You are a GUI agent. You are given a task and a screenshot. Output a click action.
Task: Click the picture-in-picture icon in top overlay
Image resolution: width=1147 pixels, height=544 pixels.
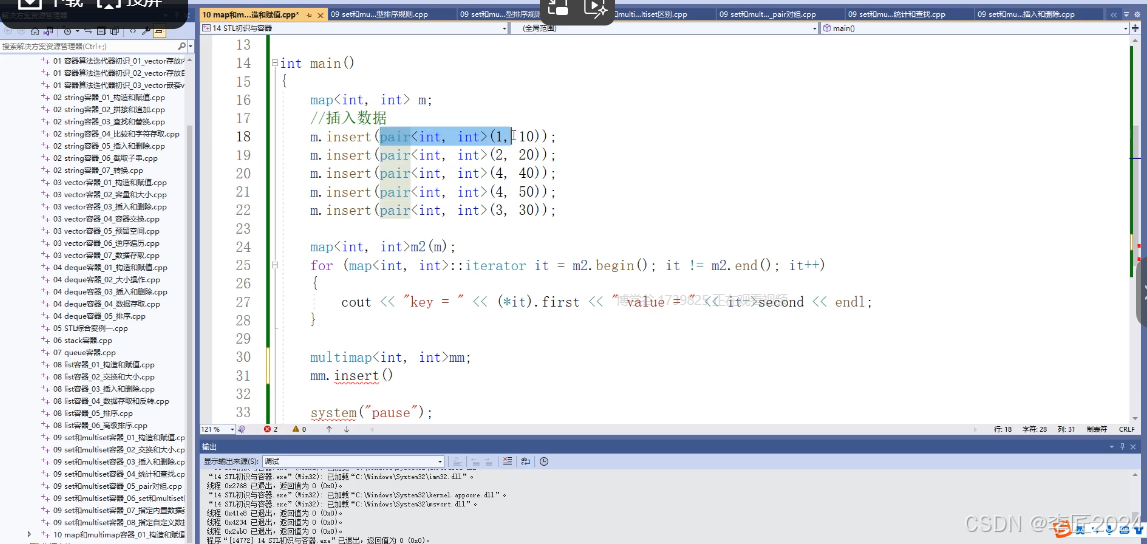click(x=558, y=7)
